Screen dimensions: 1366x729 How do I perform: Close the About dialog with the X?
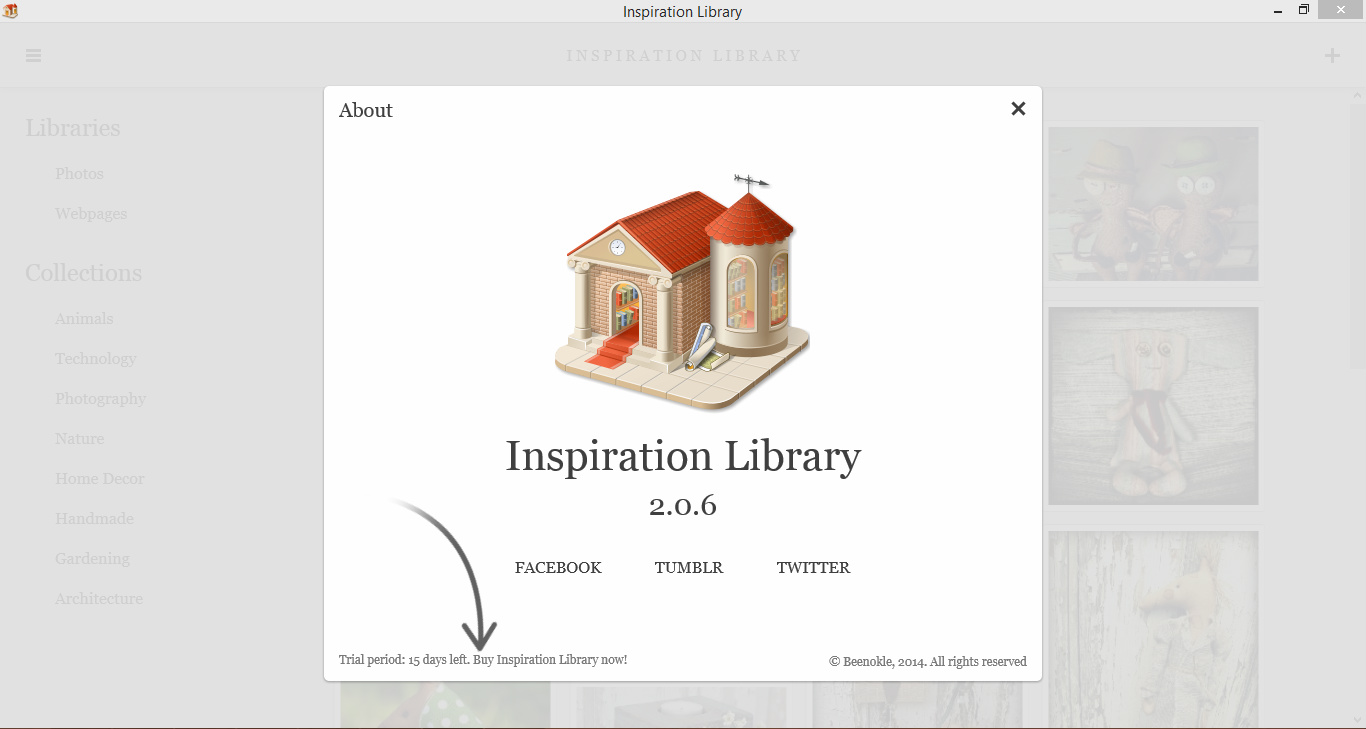(x=1018, y=109)
